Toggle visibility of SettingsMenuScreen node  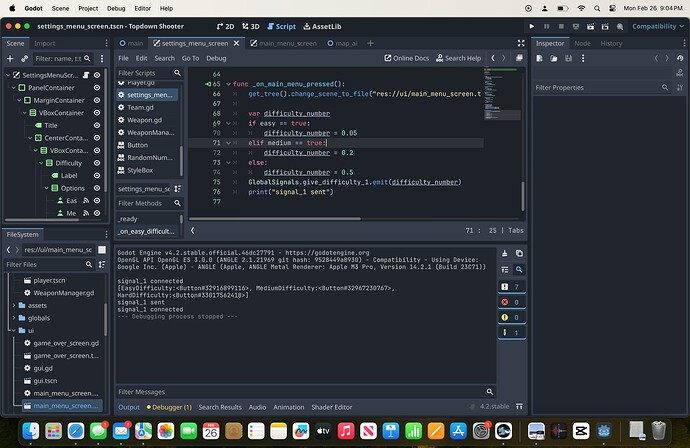[x=97, y=75]
